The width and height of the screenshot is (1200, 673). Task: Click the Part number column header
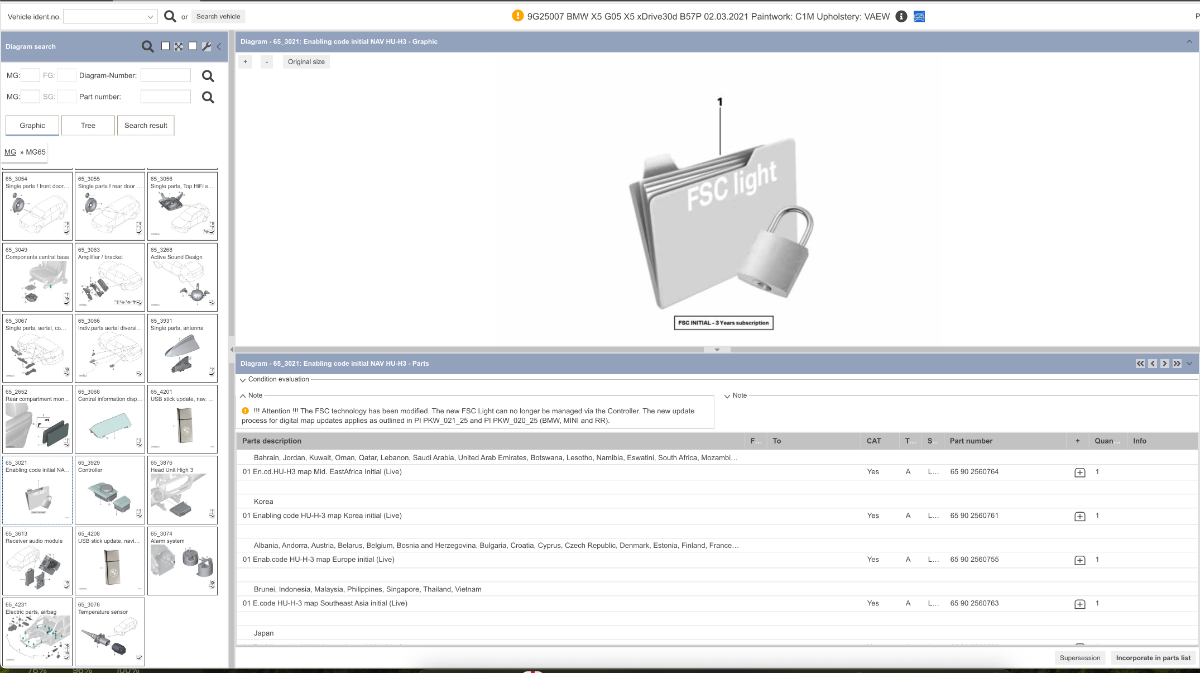pyautogui.click(x=971, y=441)
